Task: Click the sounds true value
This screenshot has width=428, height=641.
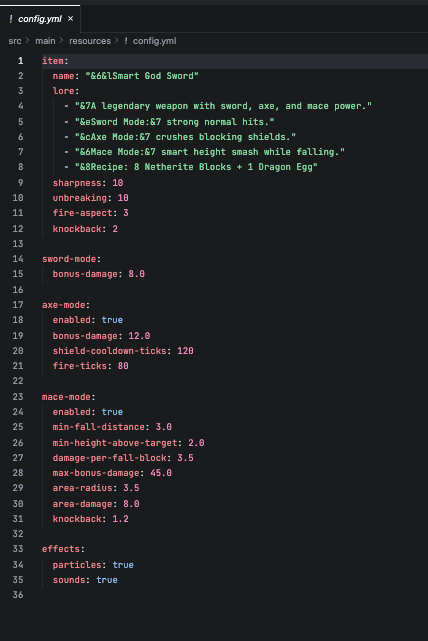Action: point(107,580)
